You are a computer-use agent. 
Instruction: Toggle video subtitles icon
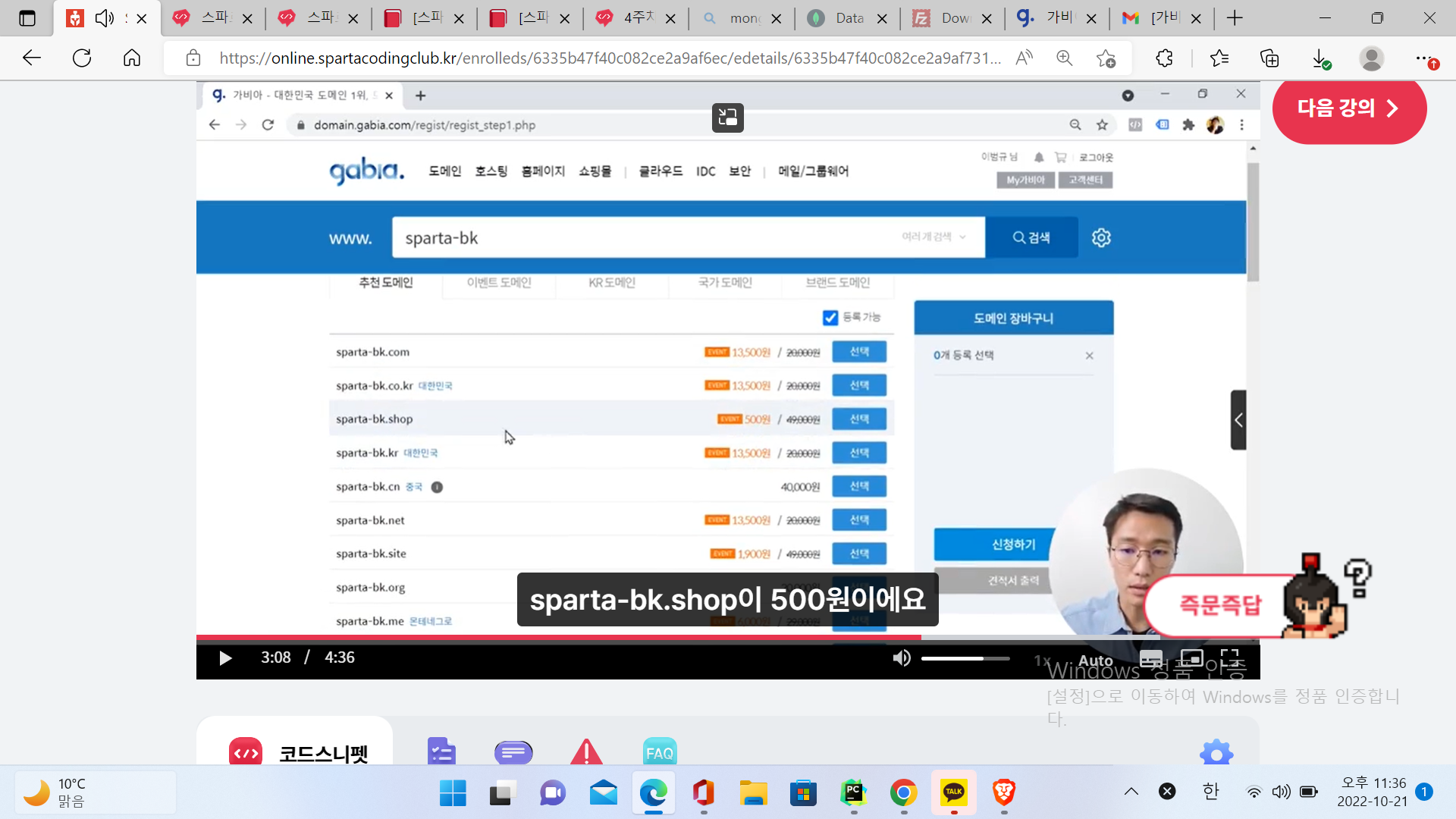(1150, 658)
